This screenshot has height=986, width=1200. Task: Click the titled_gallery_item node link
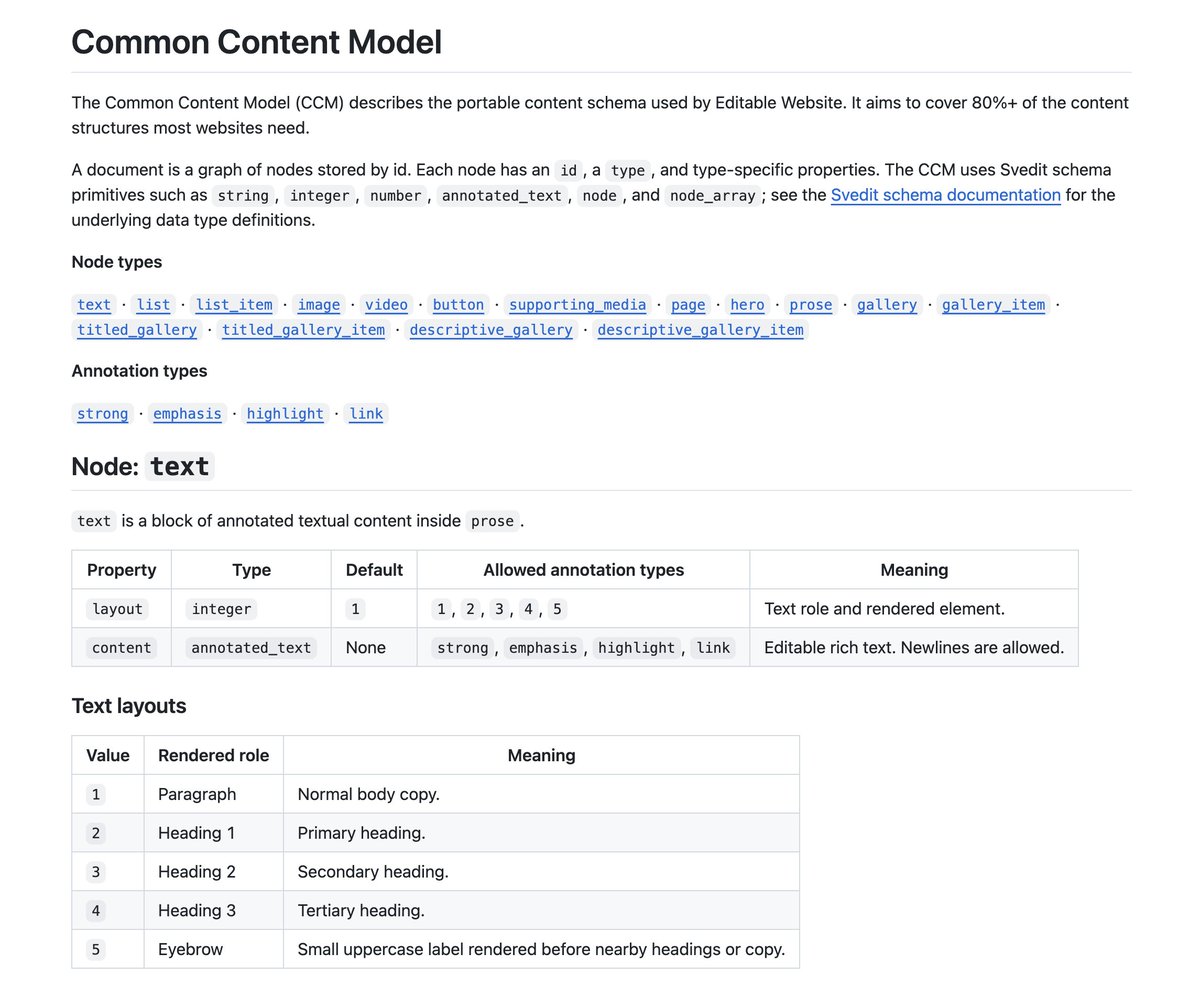(303, 330)
